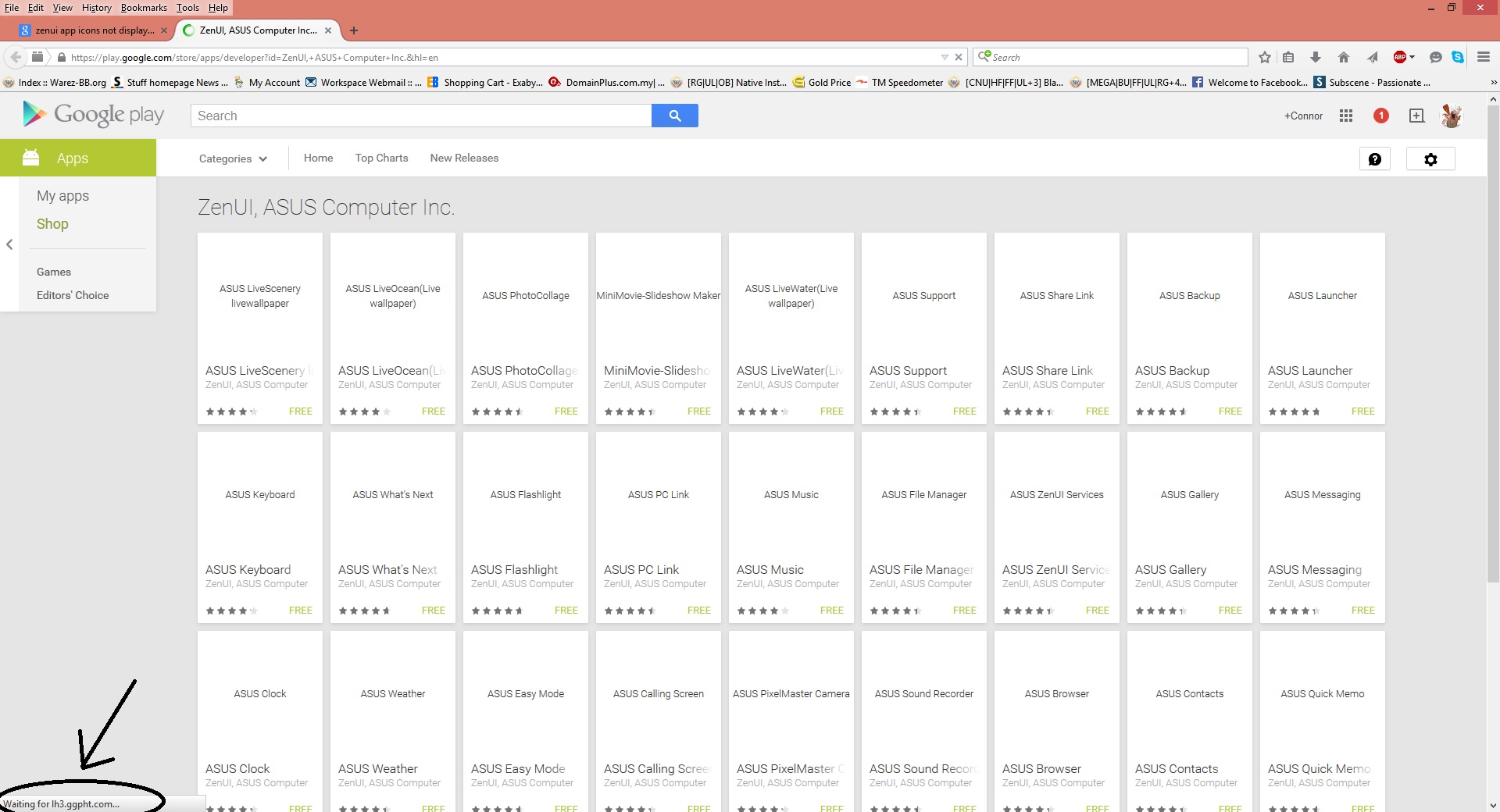Click the browser address bar URL
The height and width of the screenshot is (812, 1500).
coord(500,57)
